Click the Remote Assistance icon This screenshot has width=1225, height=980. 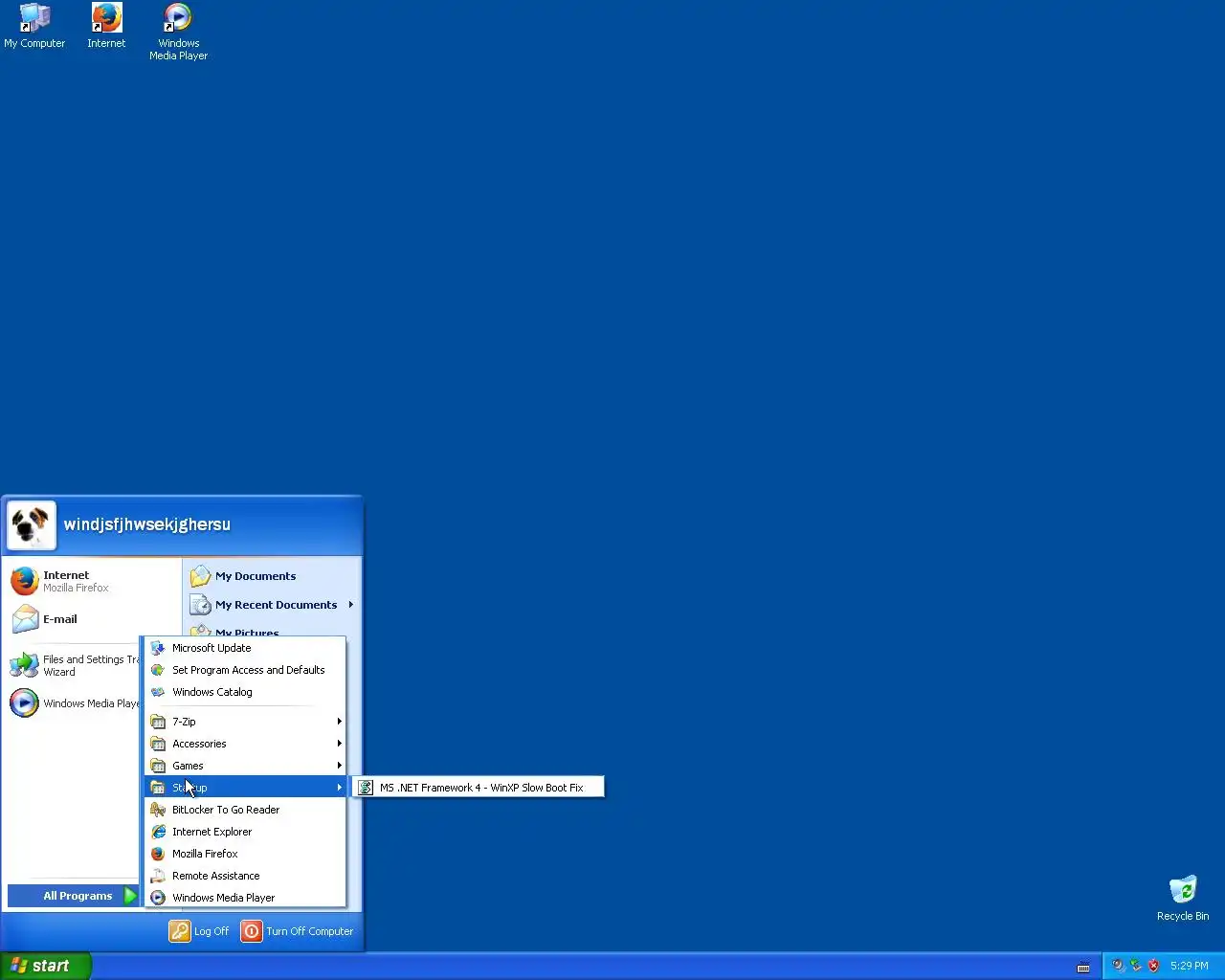[x=158, y=876]
